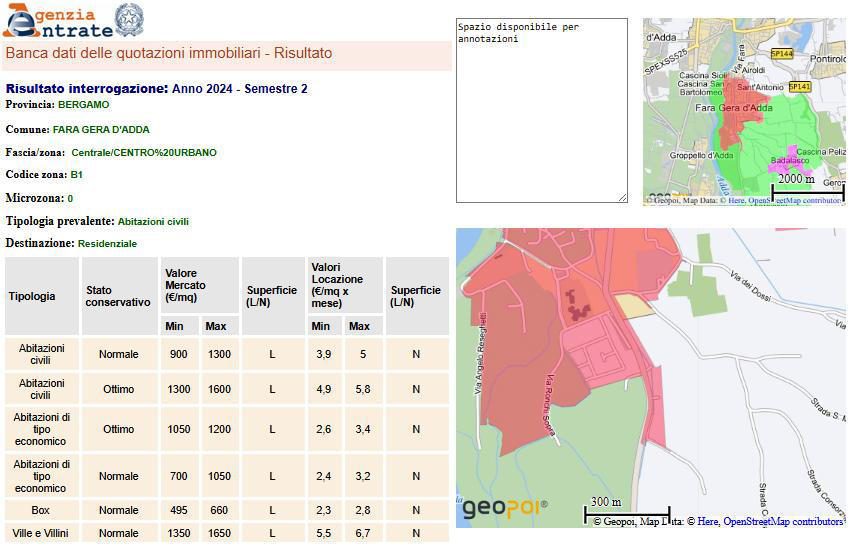This screenshot has width=865, height=551.
Task: Open the OpenStreetMap contributors link on the large map
Action: click(783, 521)
